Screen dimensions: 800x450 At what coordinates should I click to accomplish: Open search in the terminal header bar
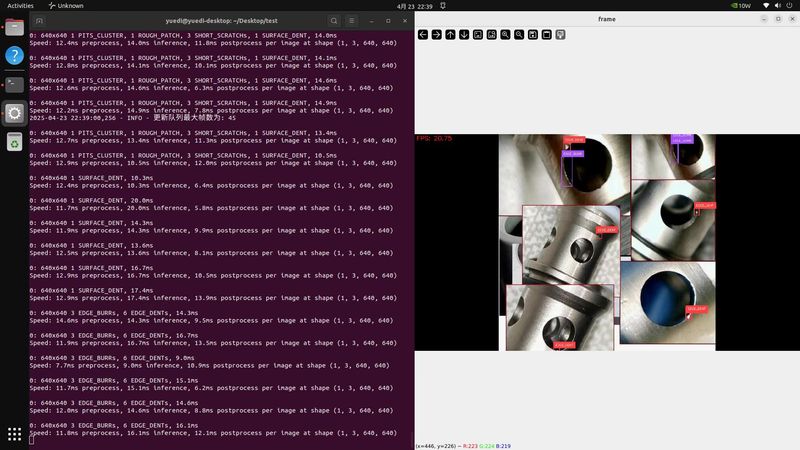(334, 21)
